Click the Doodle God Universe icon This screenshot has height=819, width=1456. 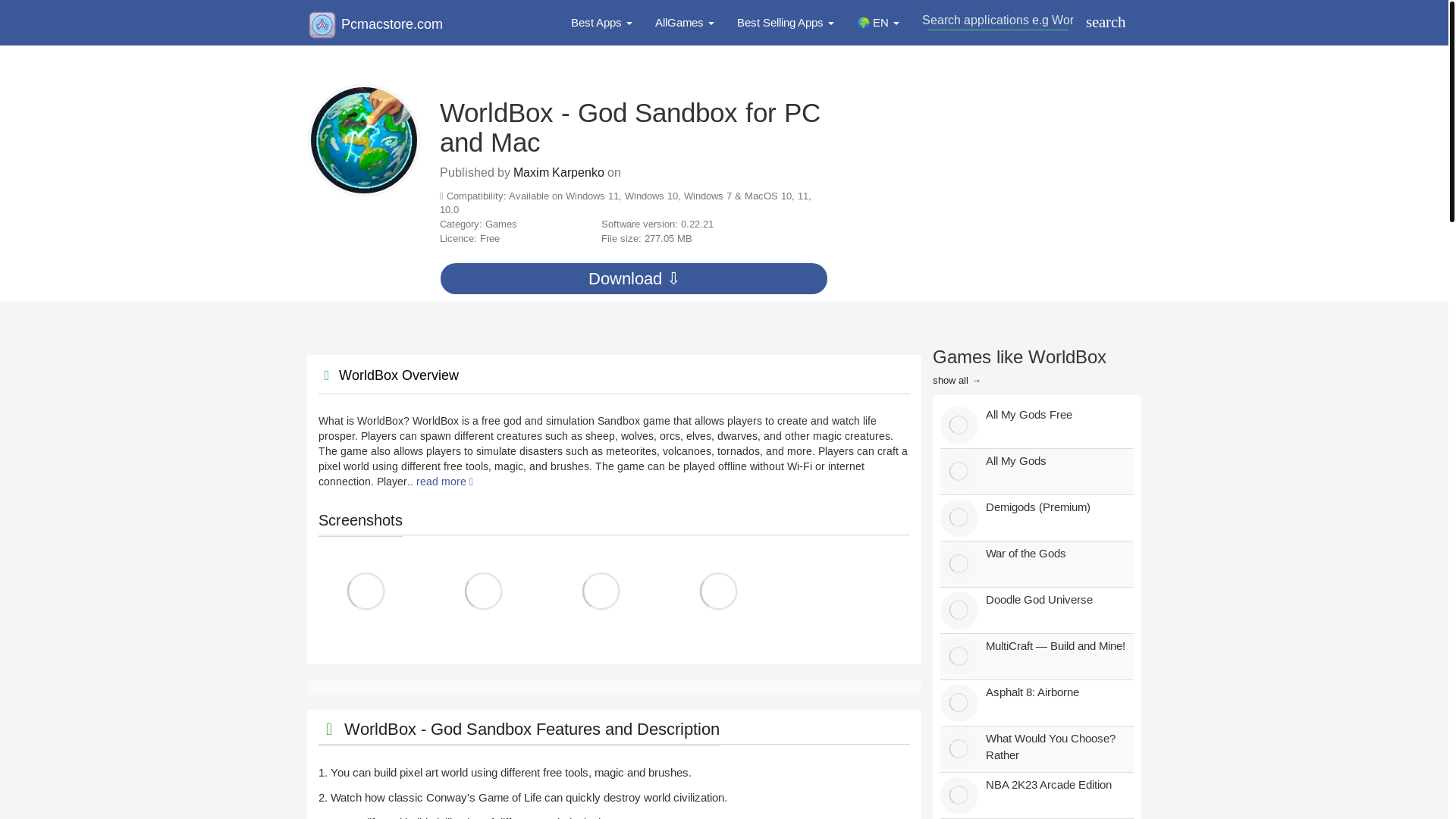(959, 610)
